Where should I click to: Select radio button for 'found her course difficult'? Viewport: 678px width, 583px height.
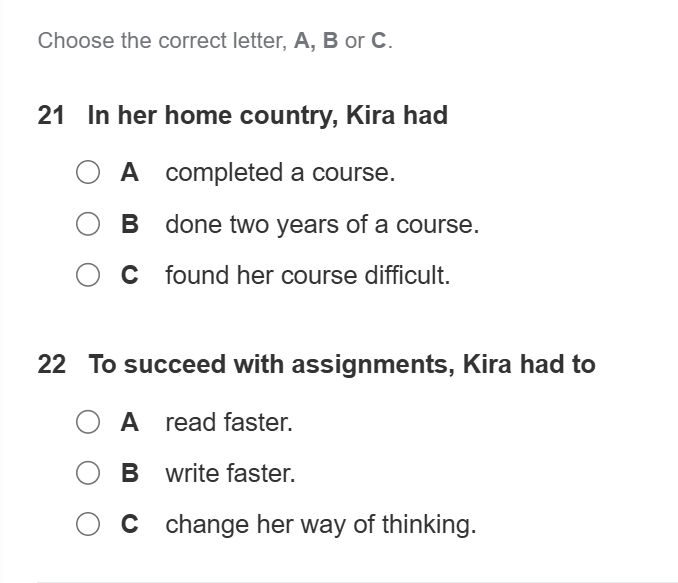pyautogui.click(x=89, y=275)
